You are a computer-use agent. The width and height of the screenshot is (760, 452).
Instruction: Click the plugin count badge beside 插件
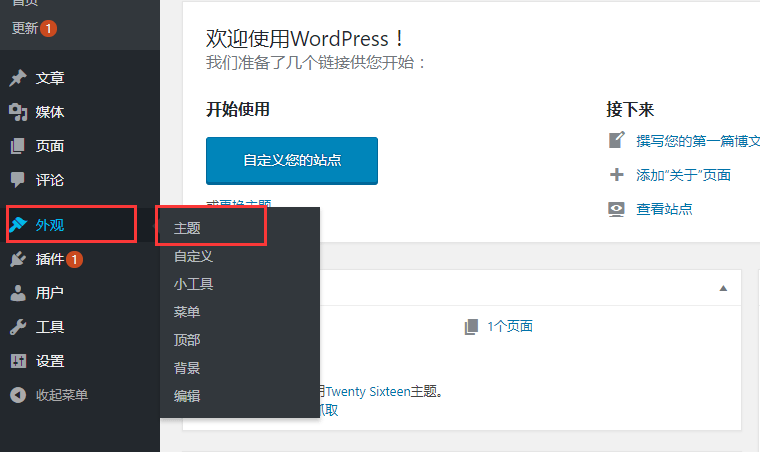point(74,260)
